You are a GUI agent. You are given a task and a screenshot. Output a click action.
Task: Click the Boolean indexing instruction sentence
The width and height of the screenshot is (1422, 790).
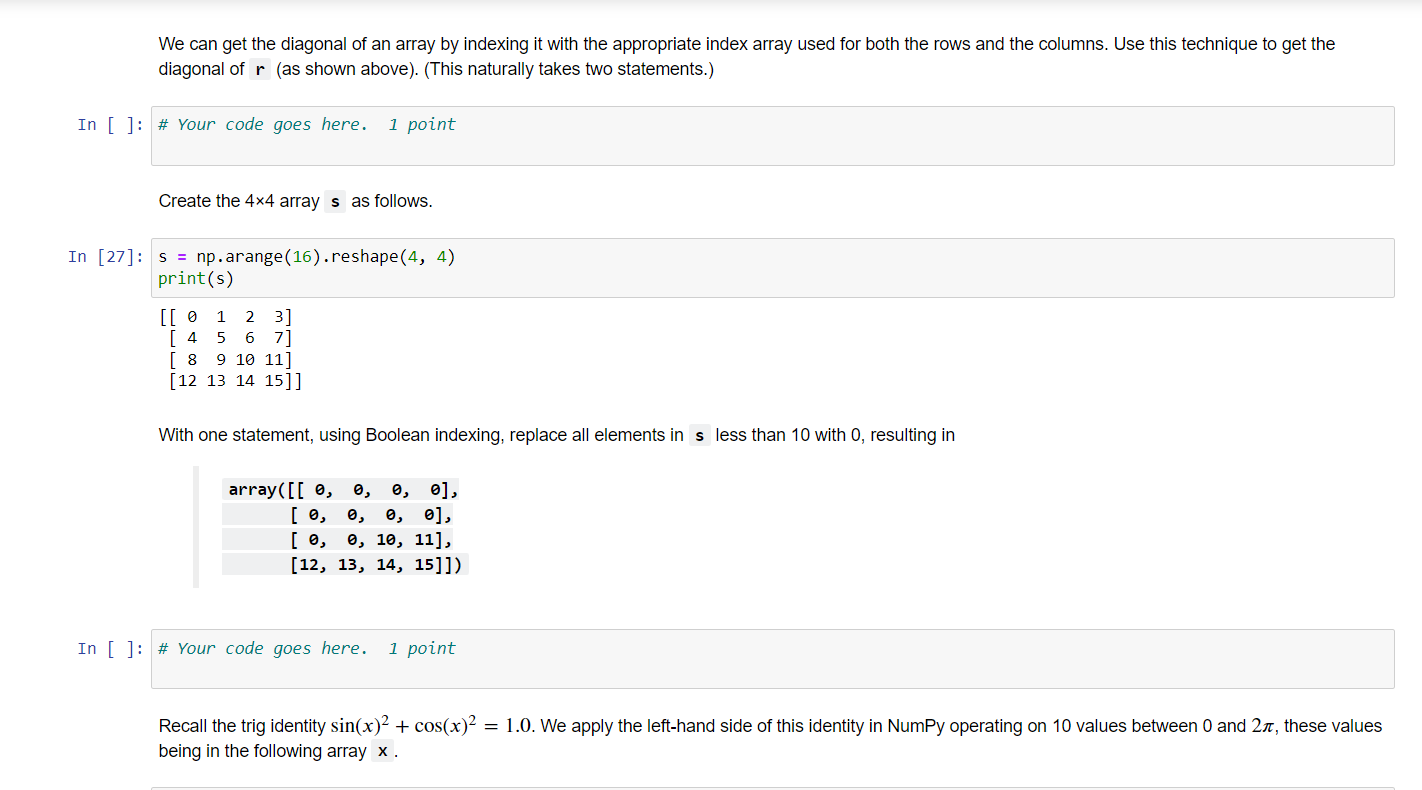tap(556, 435)
